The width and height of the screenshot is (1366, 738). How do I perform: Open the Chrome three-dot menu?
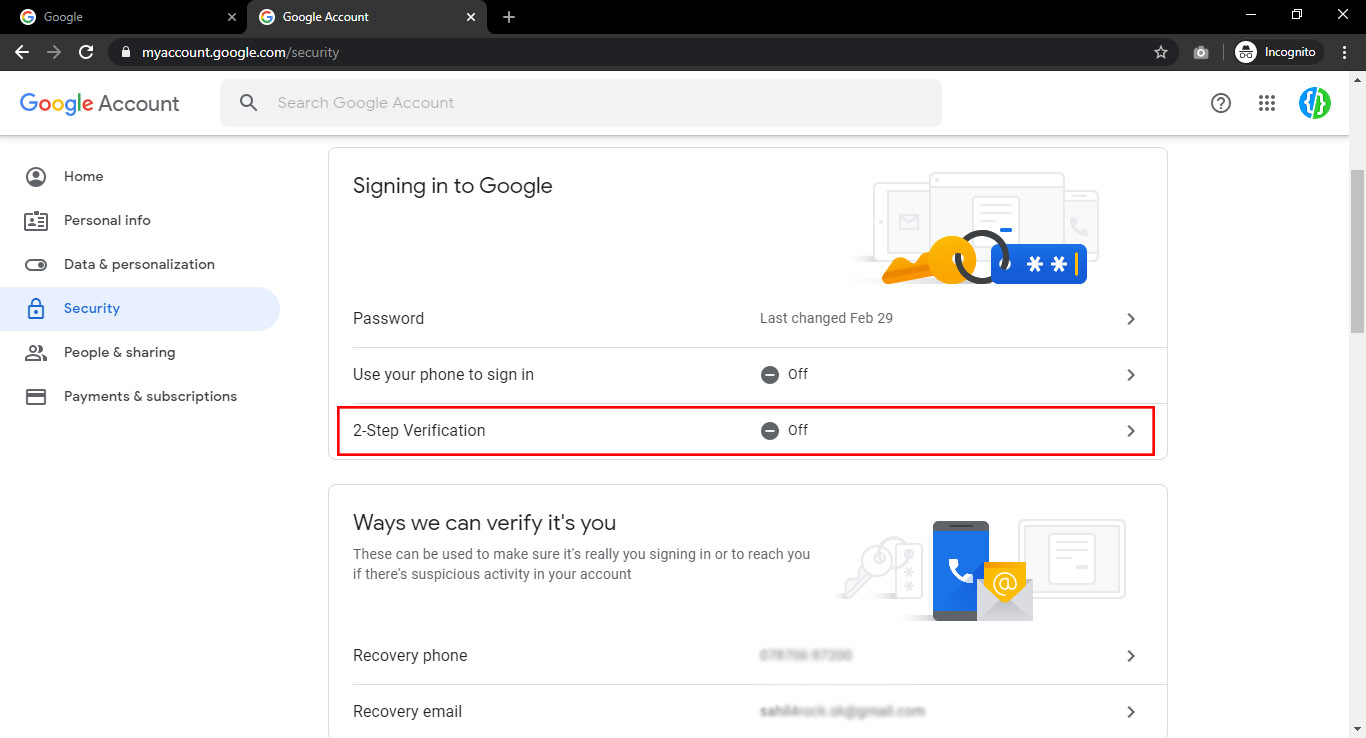(1345, 51)
